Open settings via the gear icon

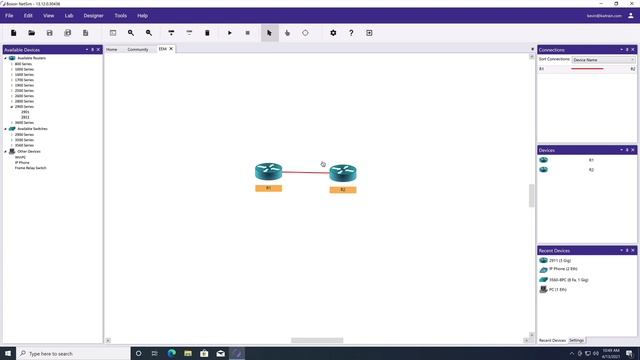tap(333, 33)
